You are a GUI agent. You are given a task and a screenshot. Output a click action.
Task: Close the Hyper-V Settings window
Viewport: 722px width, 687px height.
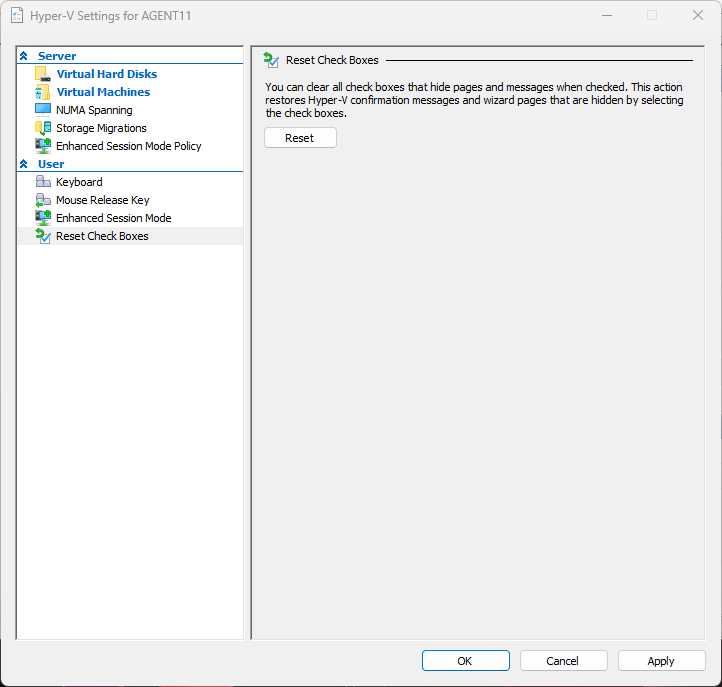pyautogui.click(x=697, y=15)
